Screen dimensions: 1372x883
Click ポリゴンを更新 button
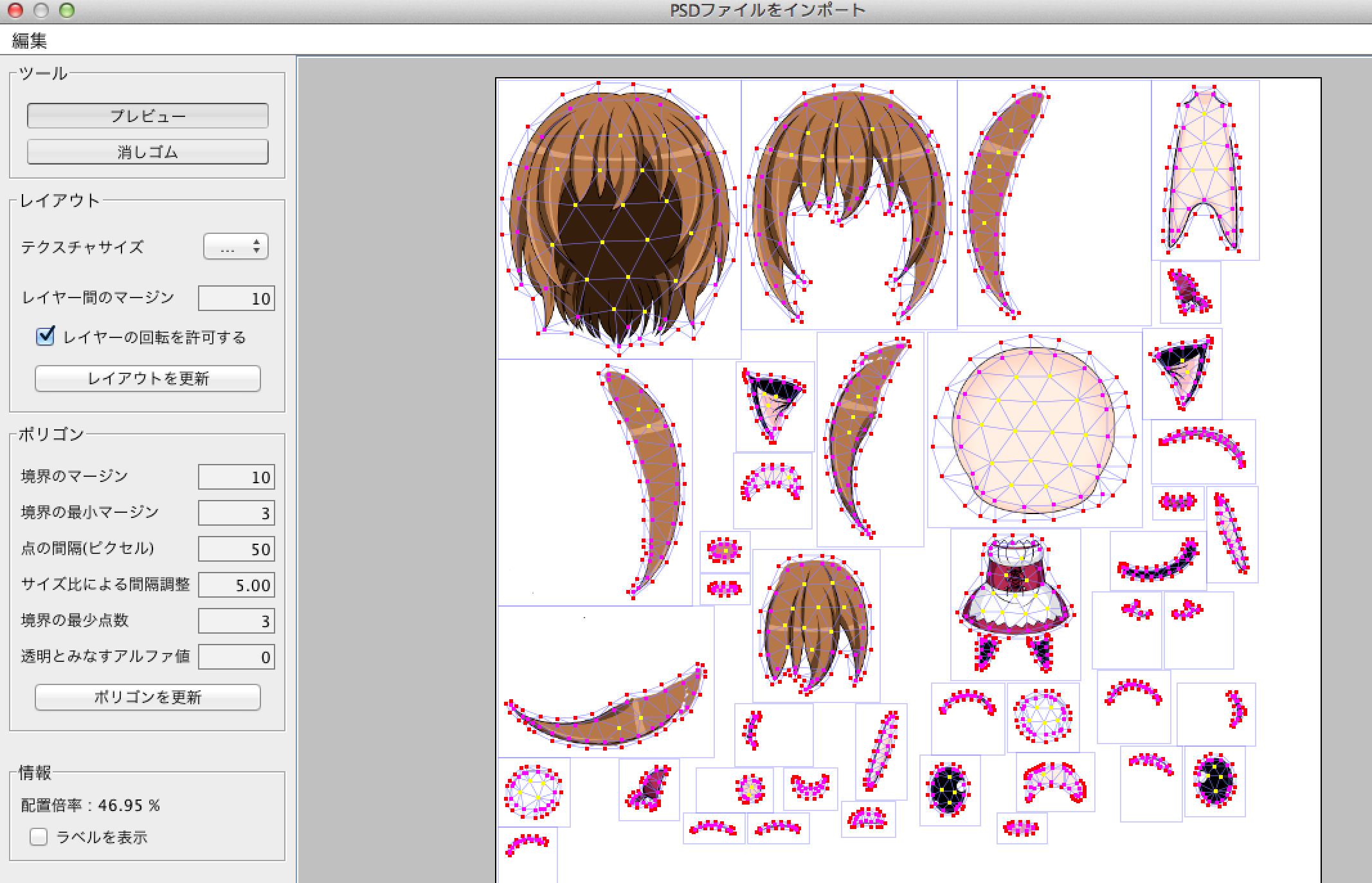click(x=147, y=697)
